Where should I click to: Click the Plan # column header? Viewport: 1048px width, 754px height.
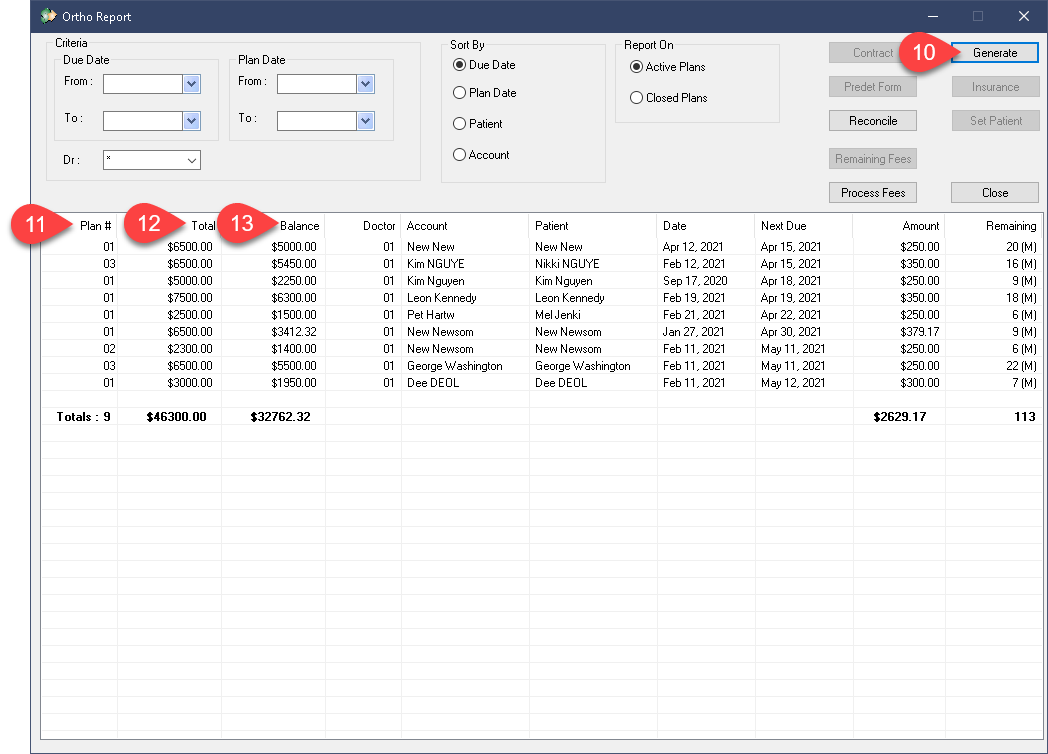tap(96, 226)
